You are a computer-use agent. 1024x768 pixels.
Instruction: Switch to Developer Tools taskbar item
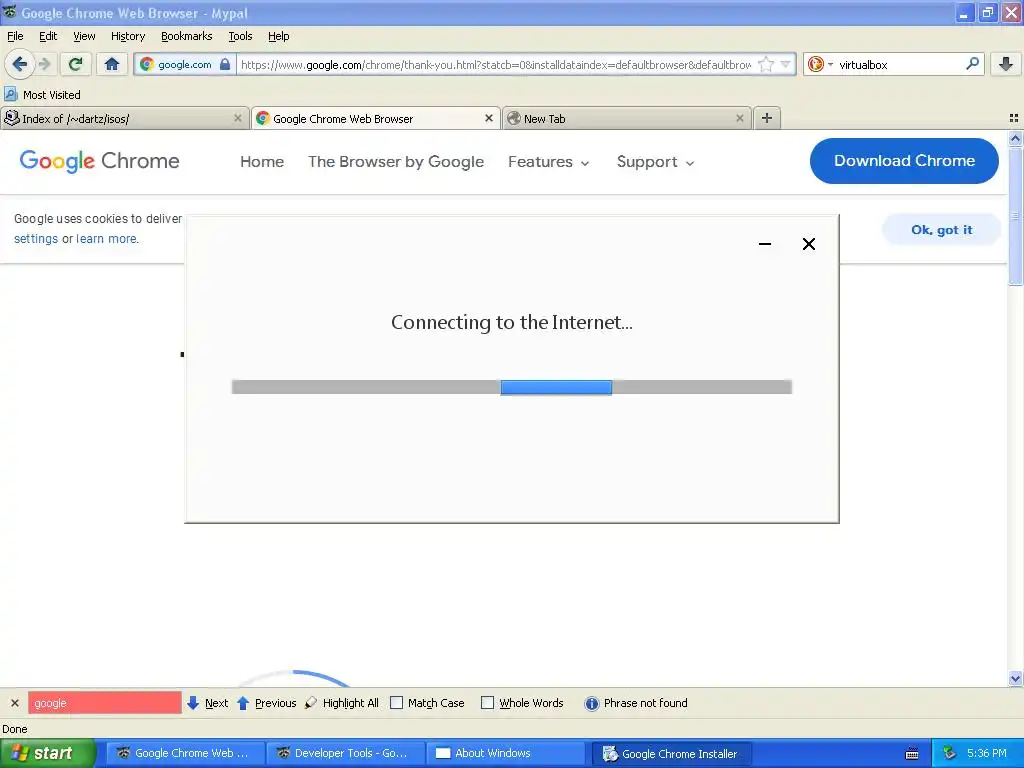pyautogui.click(x=345, y=753)
